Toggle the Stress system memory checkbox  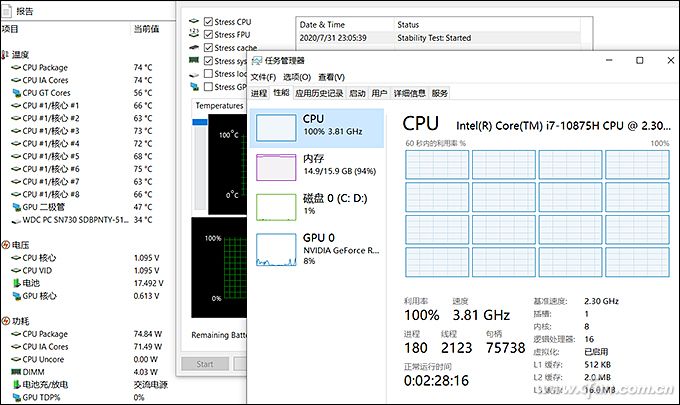[208, 60]
